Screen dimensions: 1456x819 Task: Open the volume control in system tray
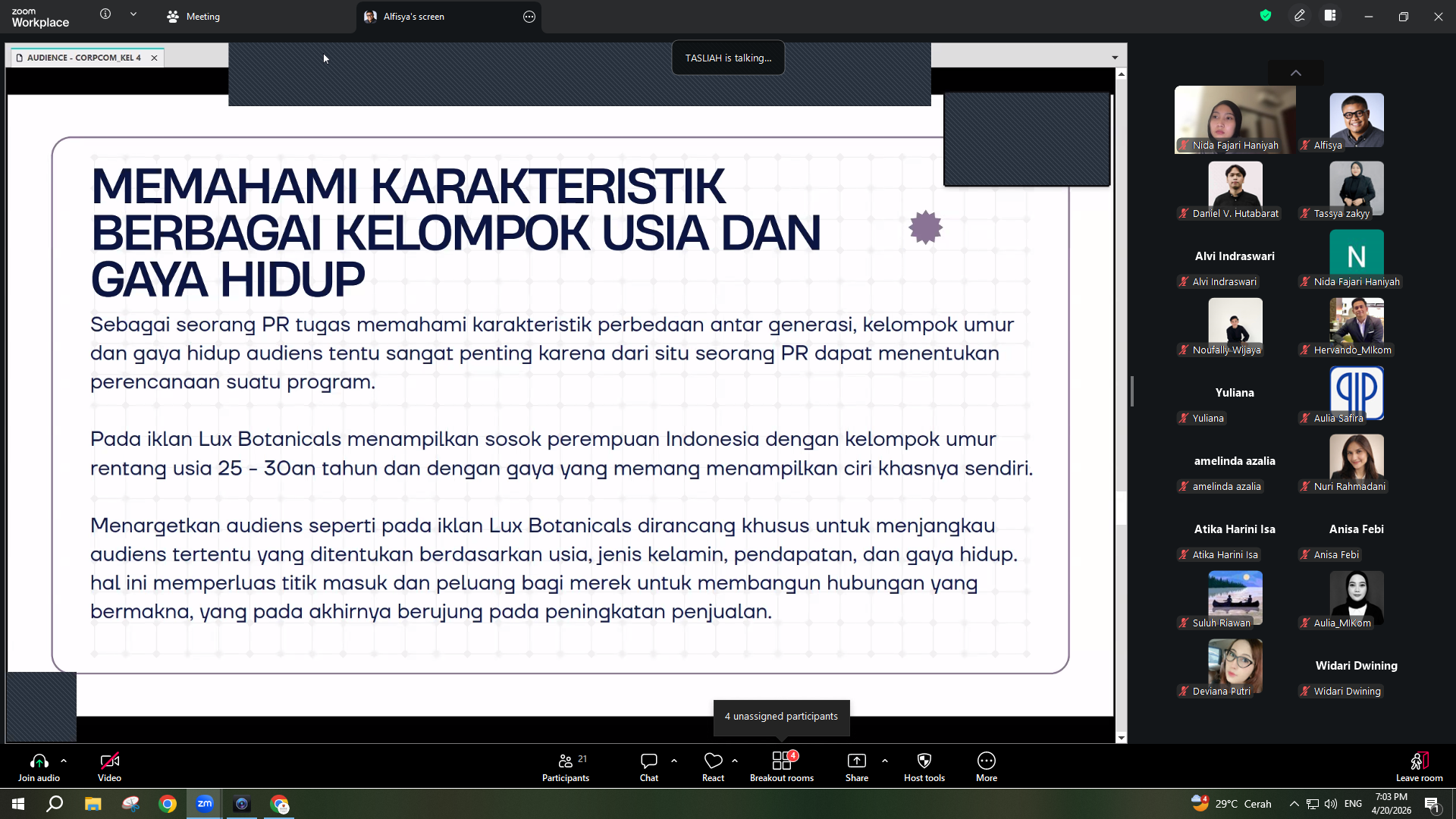(x=1331, y=804)
